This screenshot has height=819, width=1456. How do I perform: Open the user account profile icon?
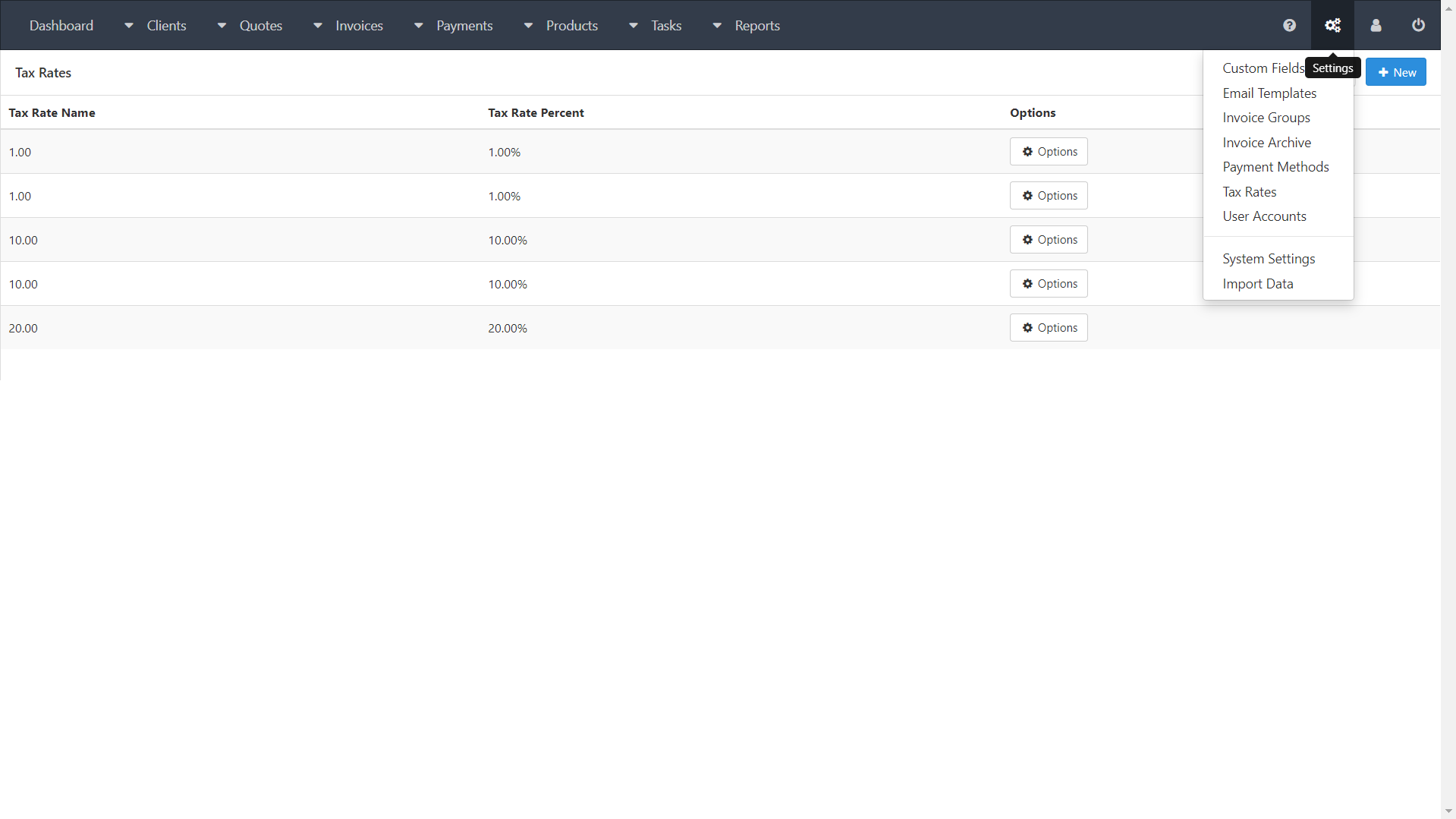[x=1376, y=26]
